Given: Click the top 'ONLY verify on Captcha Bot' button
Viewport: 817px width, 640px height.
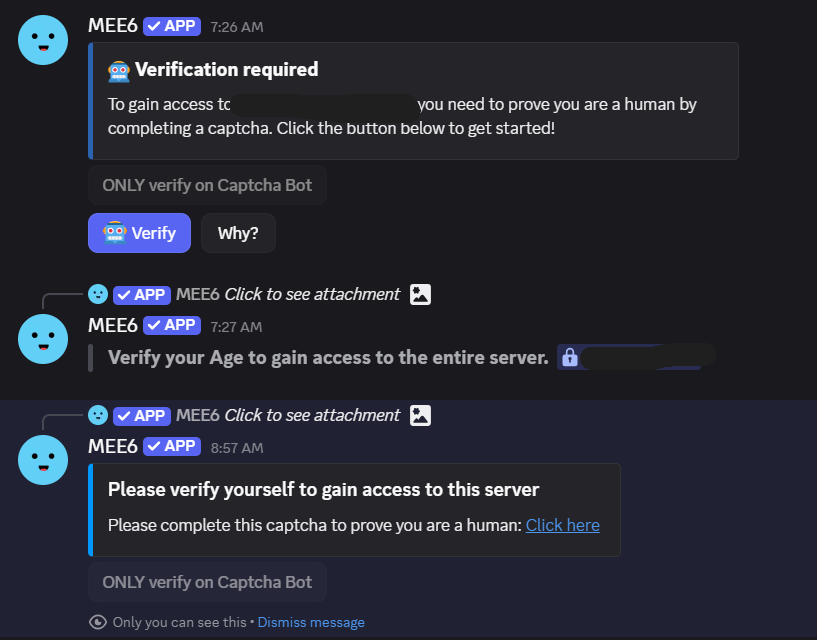Looking at the screenshot, I should coord(207,185).
